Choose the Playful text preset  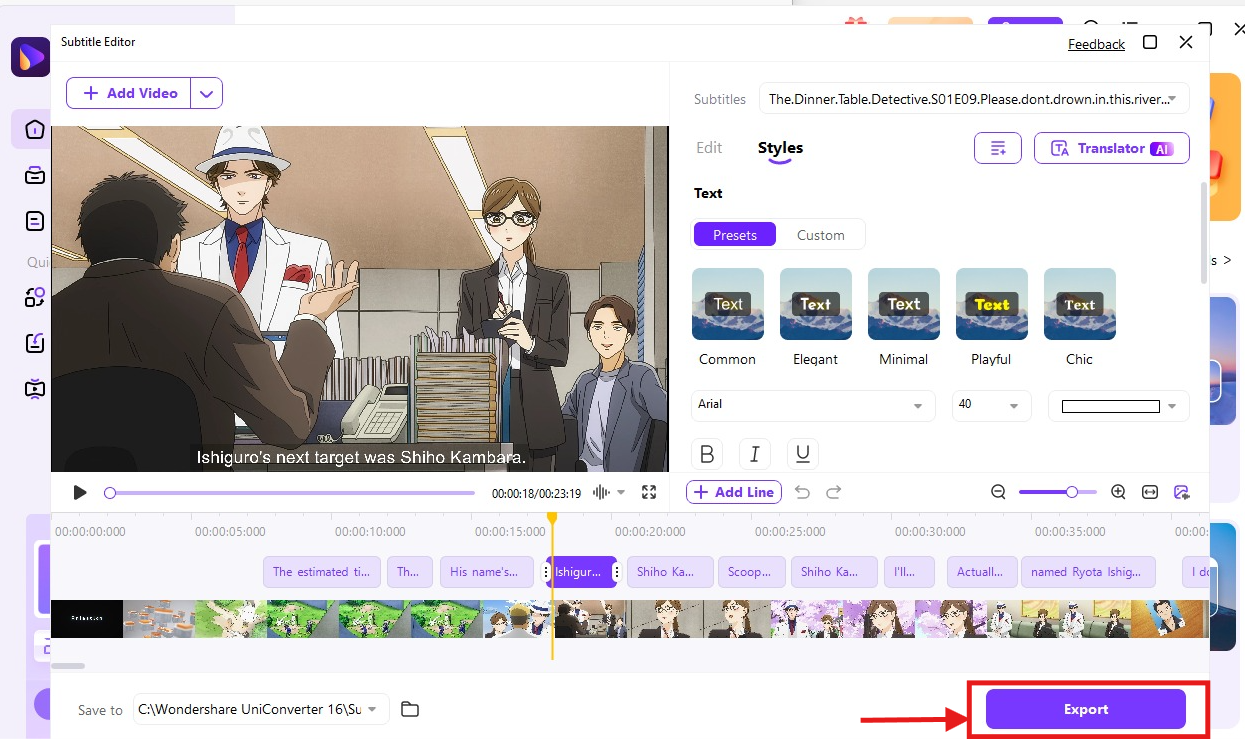tap(992, 304)
